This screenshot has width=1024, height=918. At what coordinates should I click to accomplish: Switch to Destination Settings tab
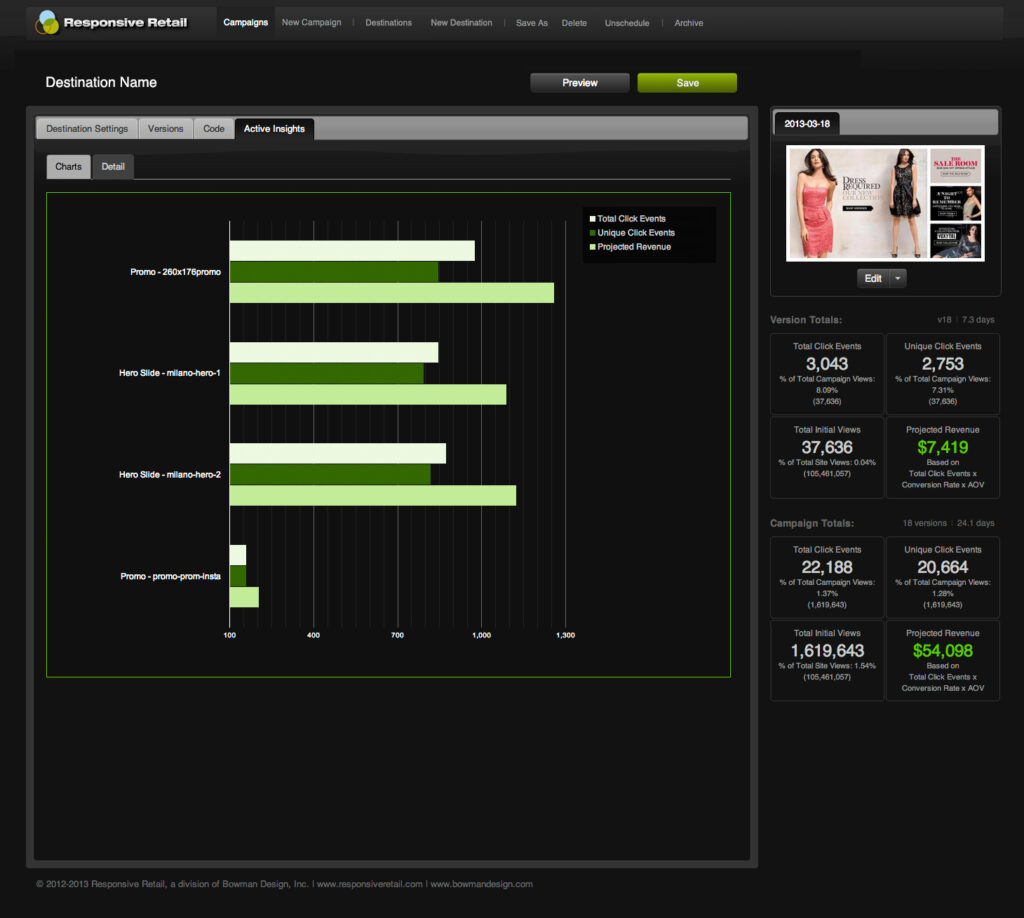click(87, 129)
